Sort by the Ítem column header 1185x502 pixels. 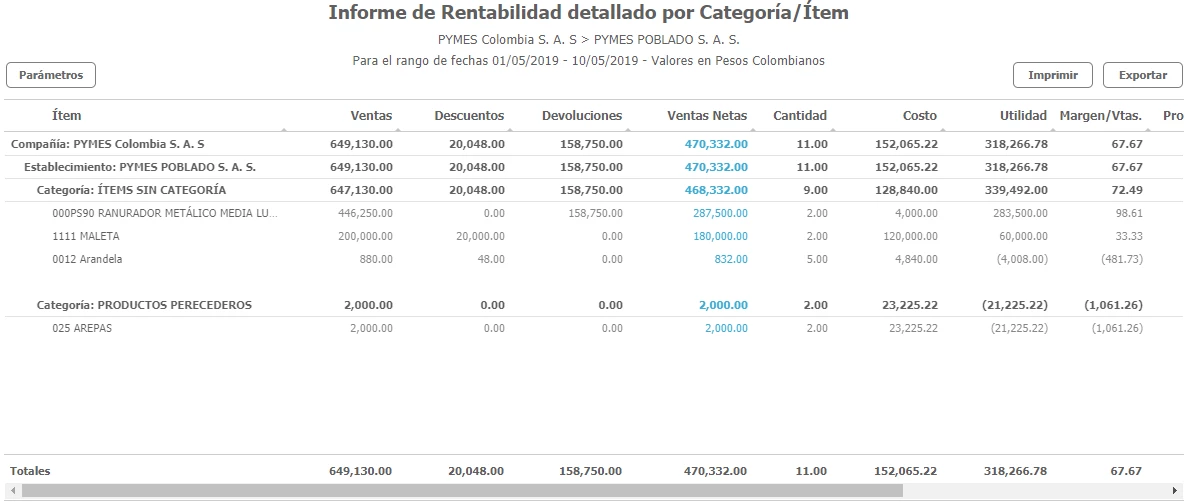(66, 116)
